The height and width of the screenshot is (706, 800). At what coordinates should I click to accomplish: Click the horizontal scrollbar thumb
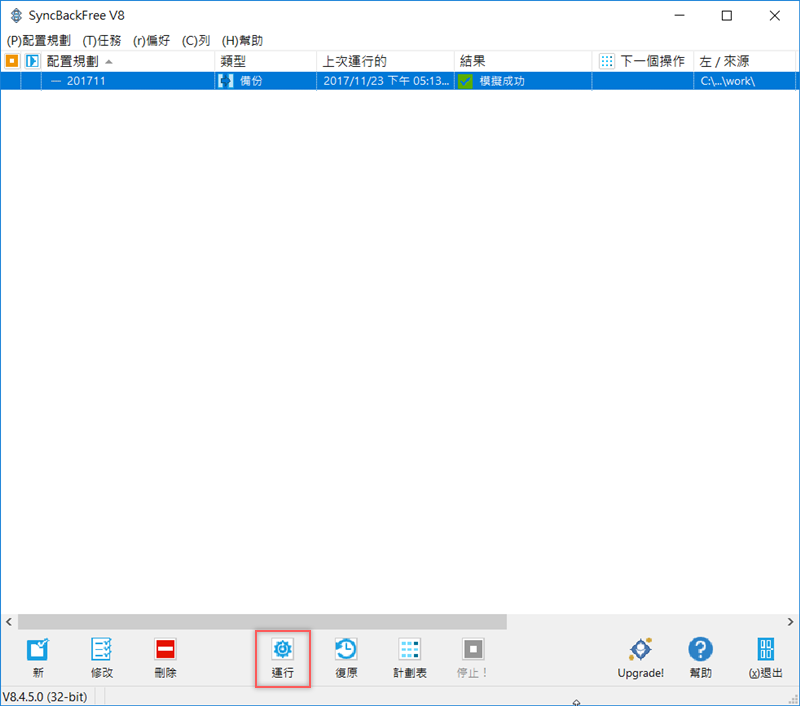[262, 622]
